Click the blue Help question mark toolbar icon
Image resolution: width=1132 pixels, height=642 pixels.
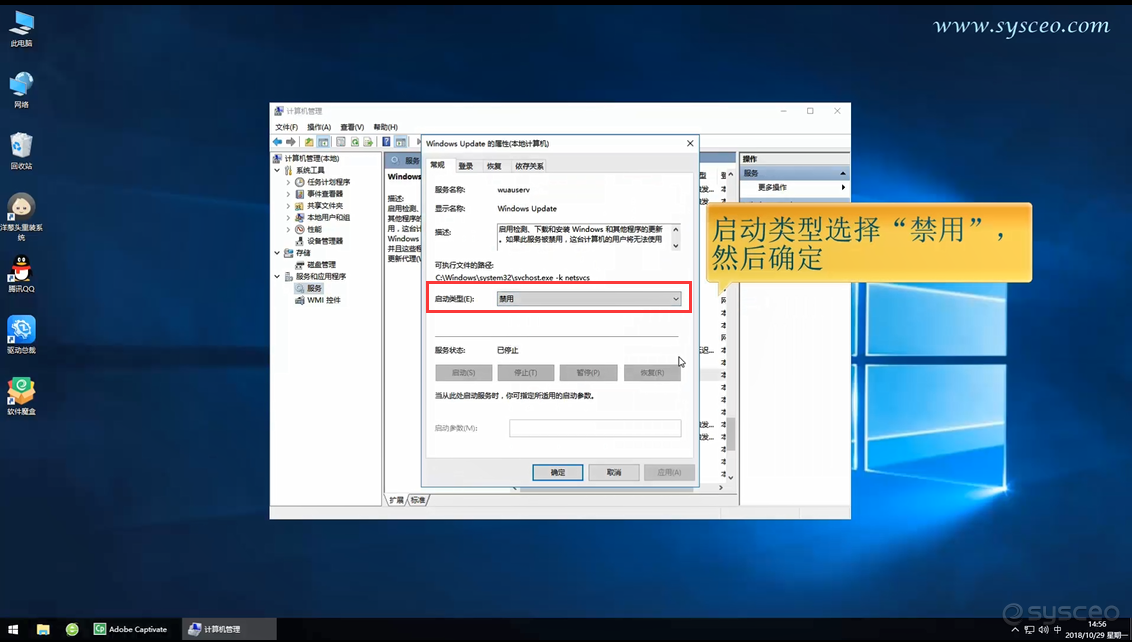pyautogui.click(x=386, y=142)
